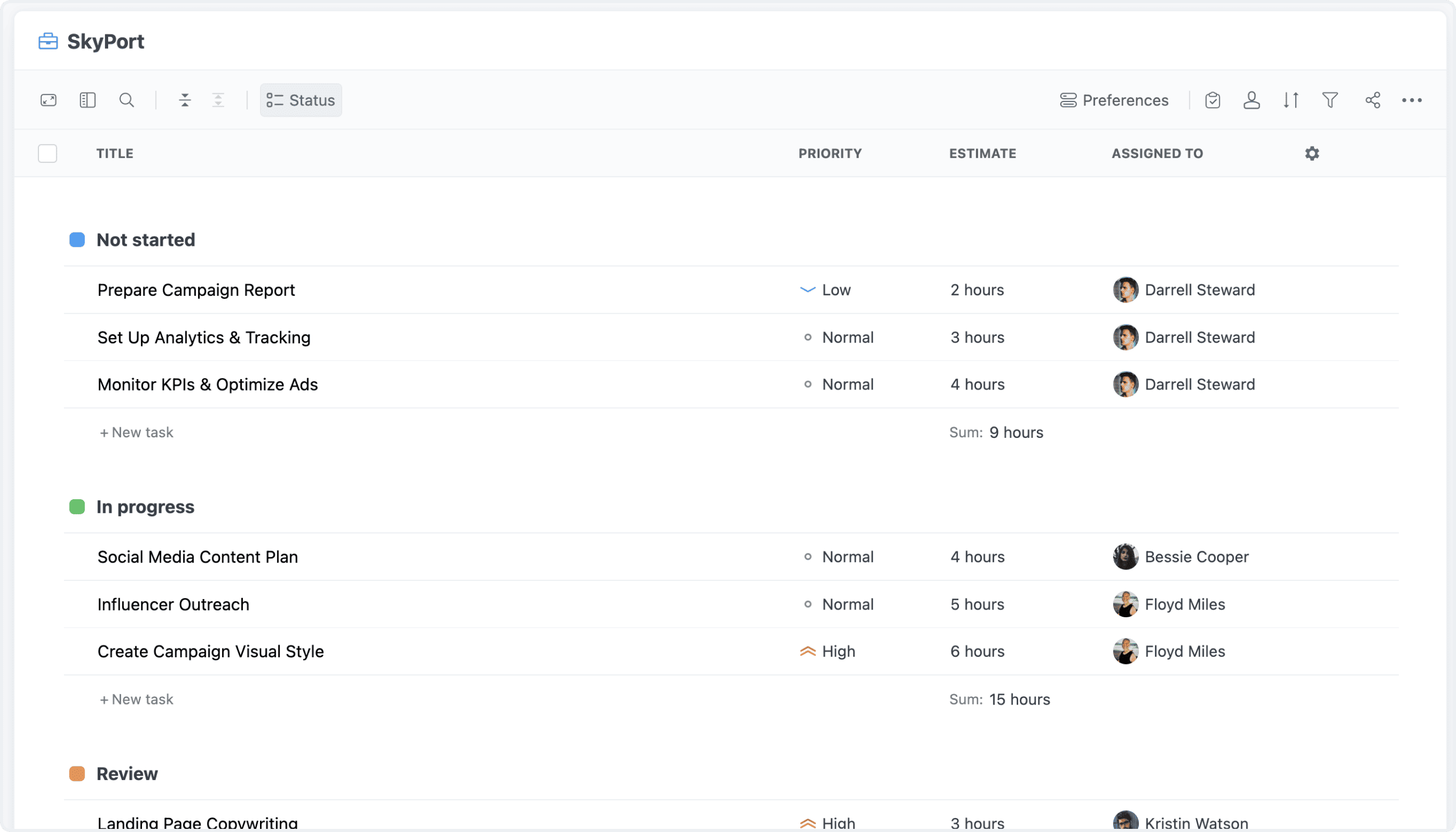Viewport: 1456px width, 832px height.
Task: Toggle the clipboard tasks icon
Action: click(1213, 100)
